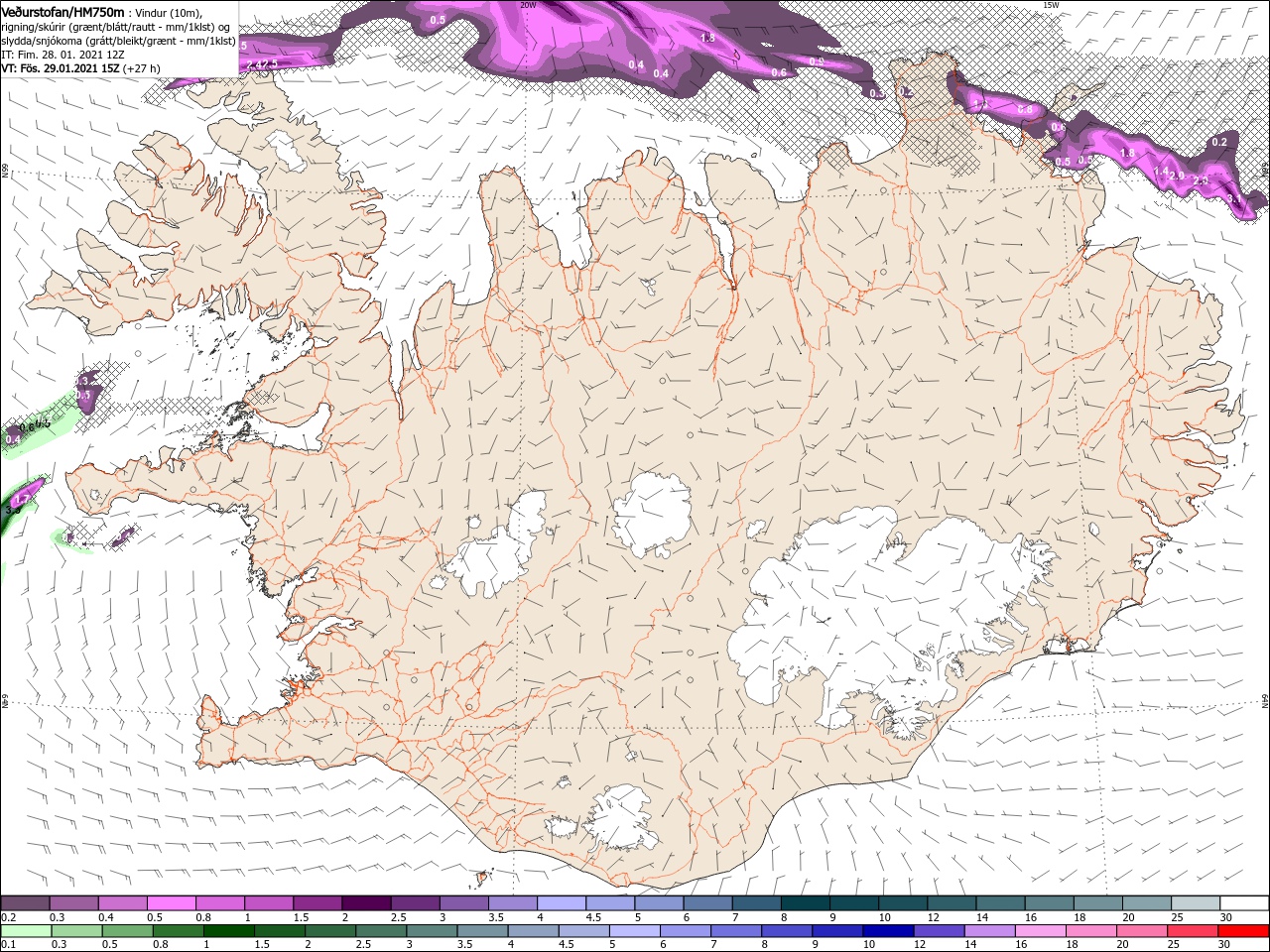The image size is (1270, 952).
Task: Select the dark green swatch above lower-row 1
Action: 228,931
